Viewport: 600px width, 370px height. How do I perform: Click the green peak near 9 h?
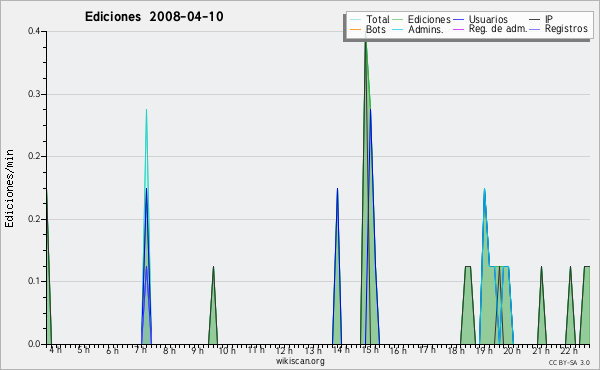213,306
